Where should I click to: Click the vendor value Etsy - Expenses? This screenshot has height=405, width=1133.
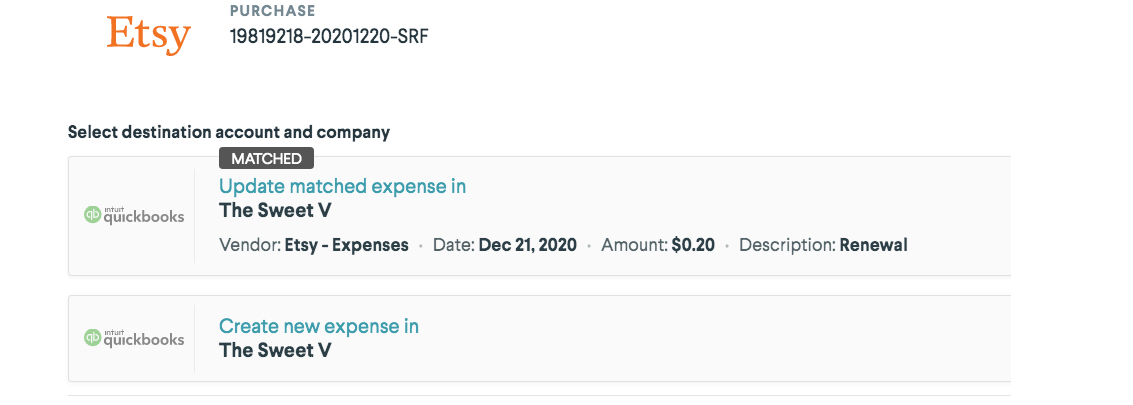coord(347,245)
